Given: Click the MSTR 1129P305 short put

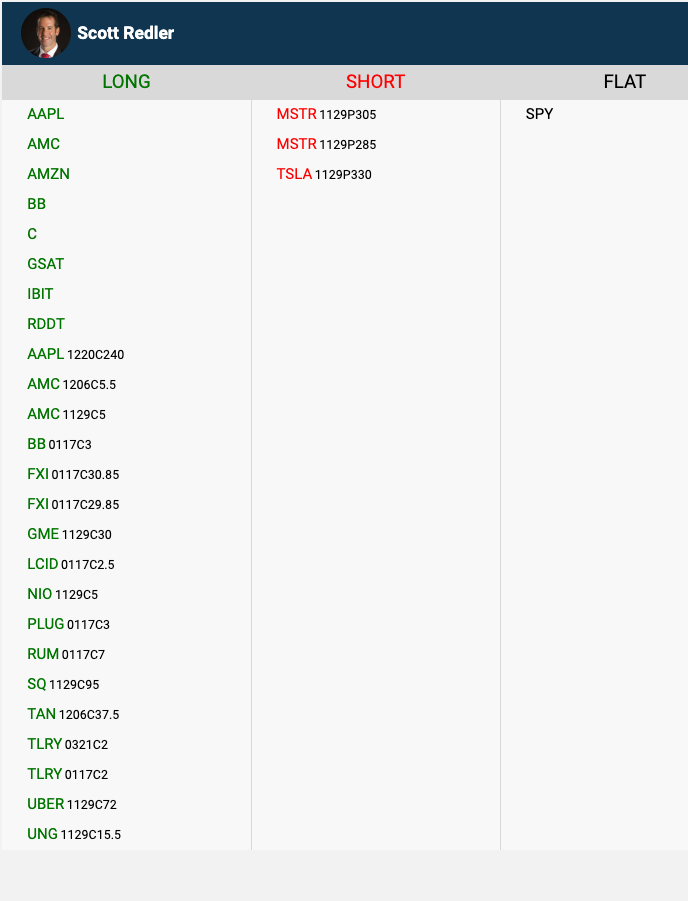Looking at the screenshot, I should click(326, 114).
